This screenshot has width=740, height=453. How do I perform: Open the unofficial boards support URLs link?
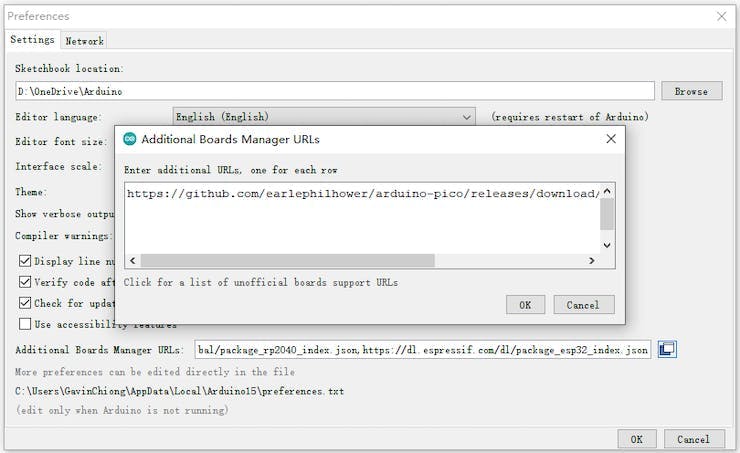261,282
